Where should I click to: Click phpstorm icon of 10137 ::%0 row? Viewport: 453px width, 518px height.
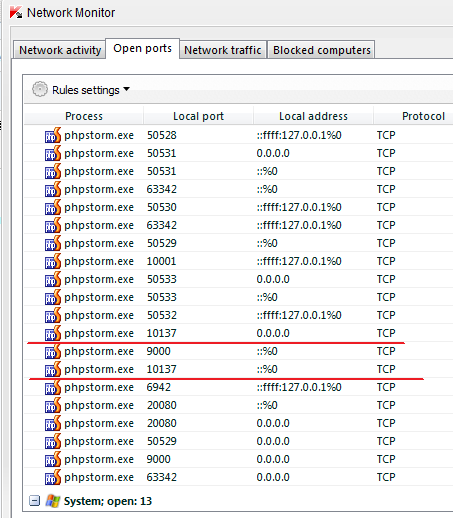(x=53, y=369)
